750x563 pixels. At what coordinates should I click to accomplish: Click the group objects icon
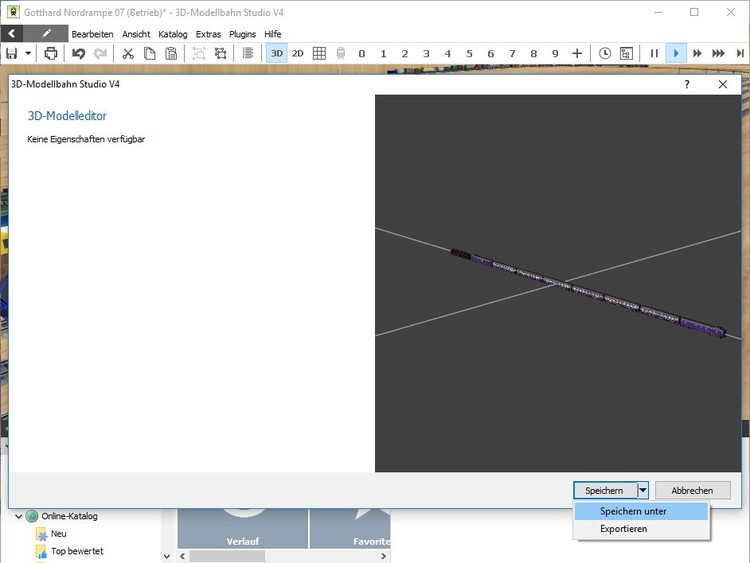(199, 54)
